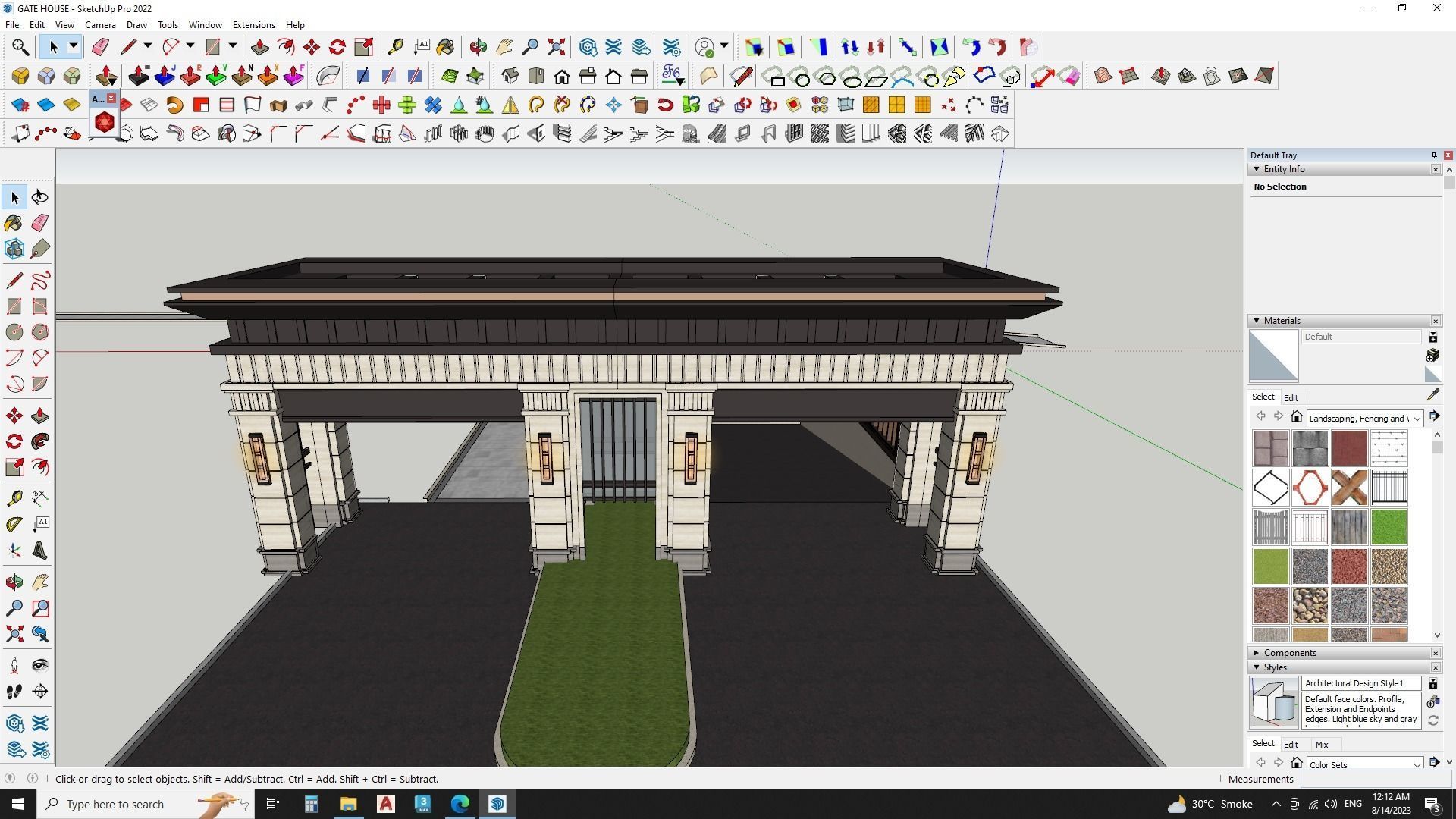Expand the Components panel
Screen dimensions: 1456x819
[1257, 653]
